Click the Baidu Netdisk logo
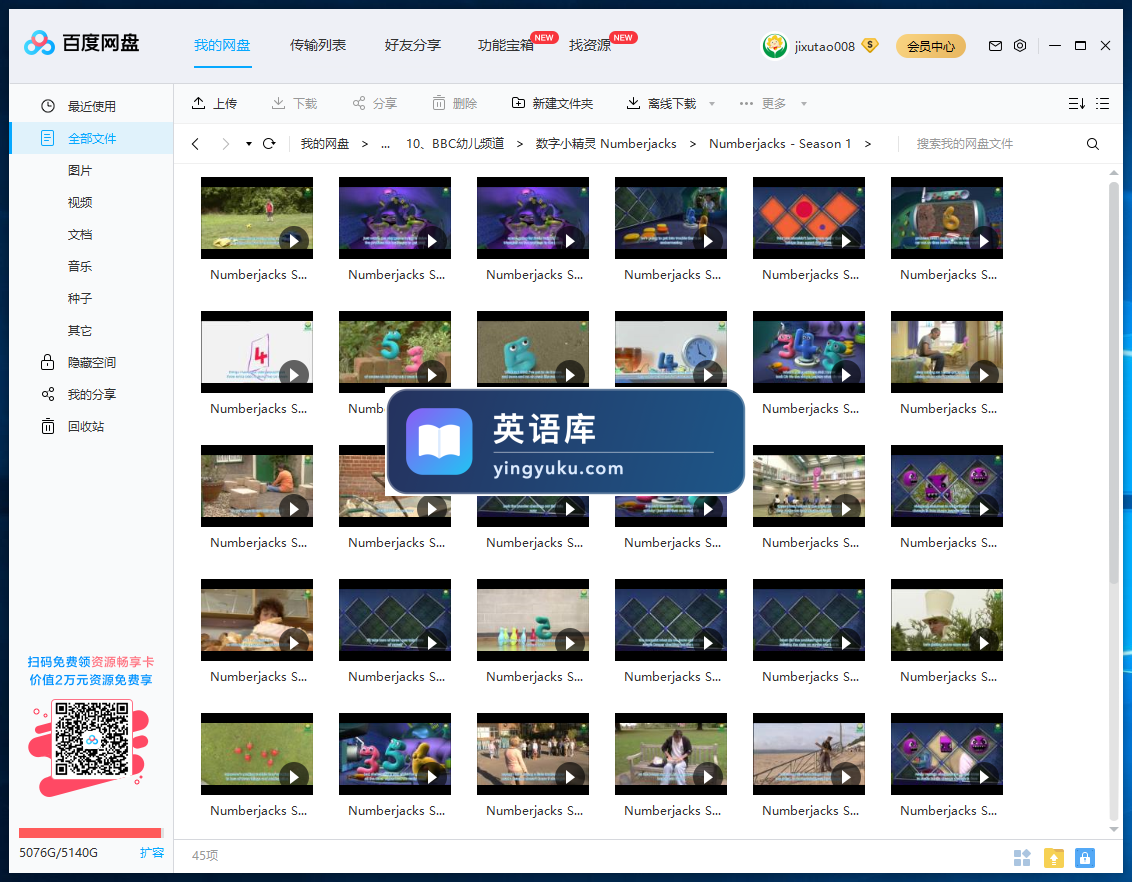1132x882 pixels. (x=82, y=43)
